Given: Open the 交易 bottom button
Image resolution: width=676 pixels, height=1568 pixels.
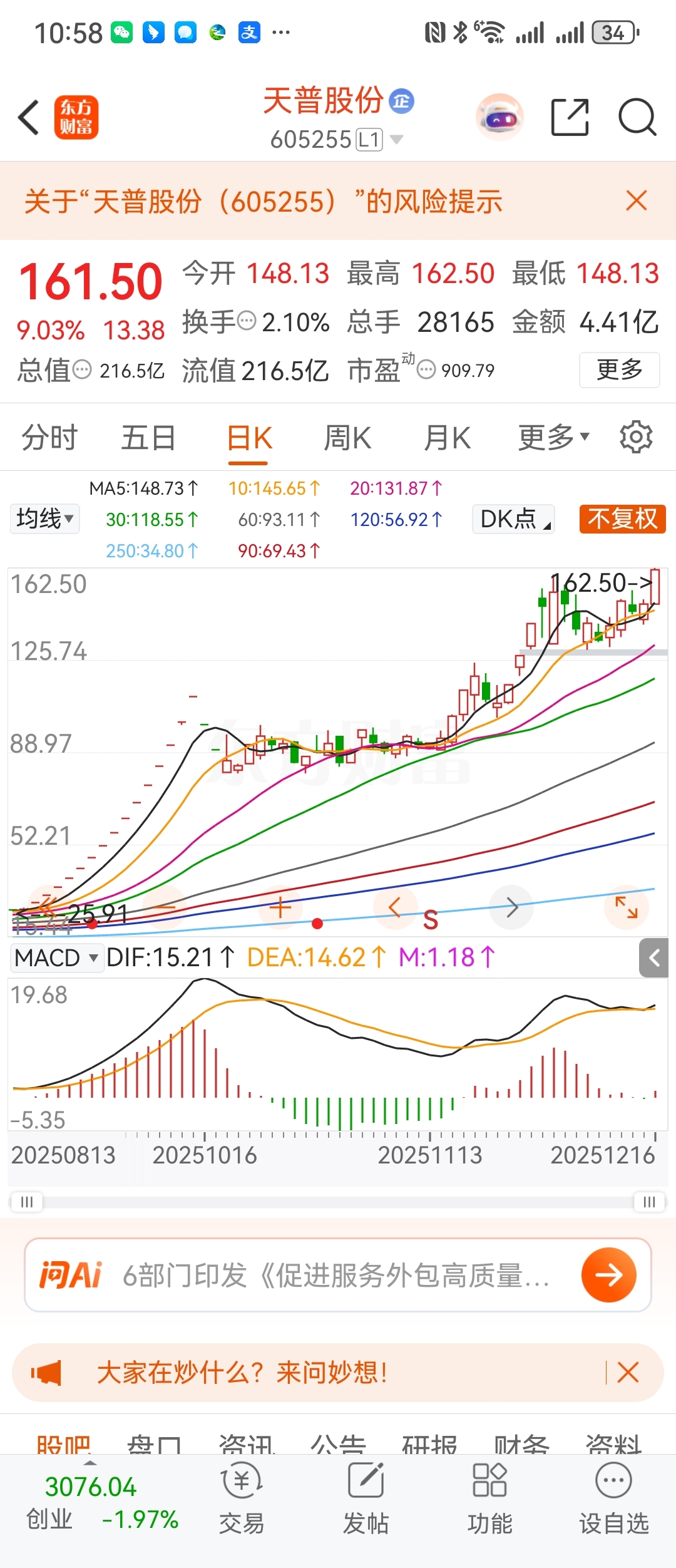Looking at the screenshot, I should click(x=242, y=1498).
